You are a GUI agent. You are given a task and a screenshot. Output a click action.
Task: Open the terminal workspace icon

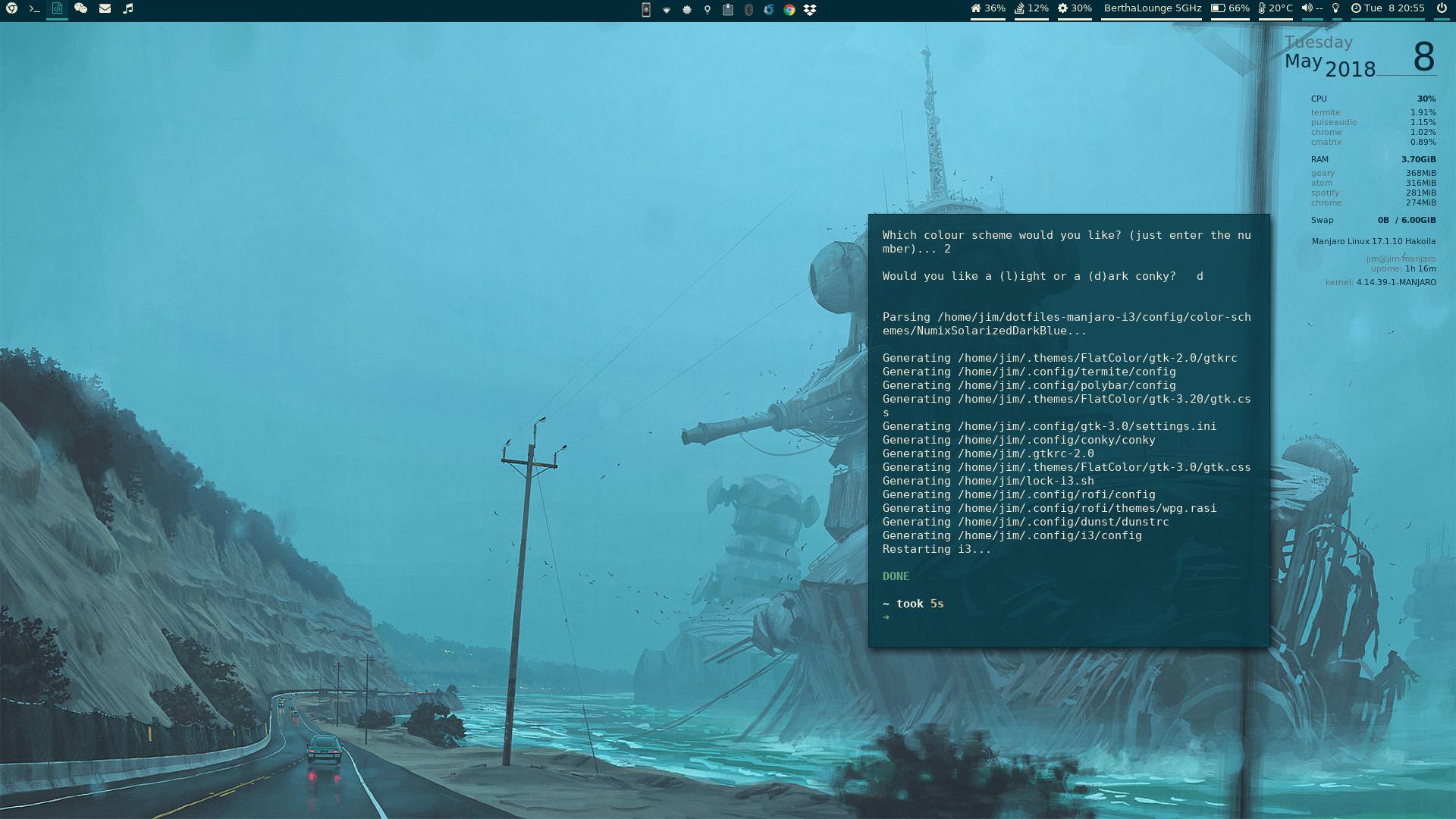click(x=34, y=9)
